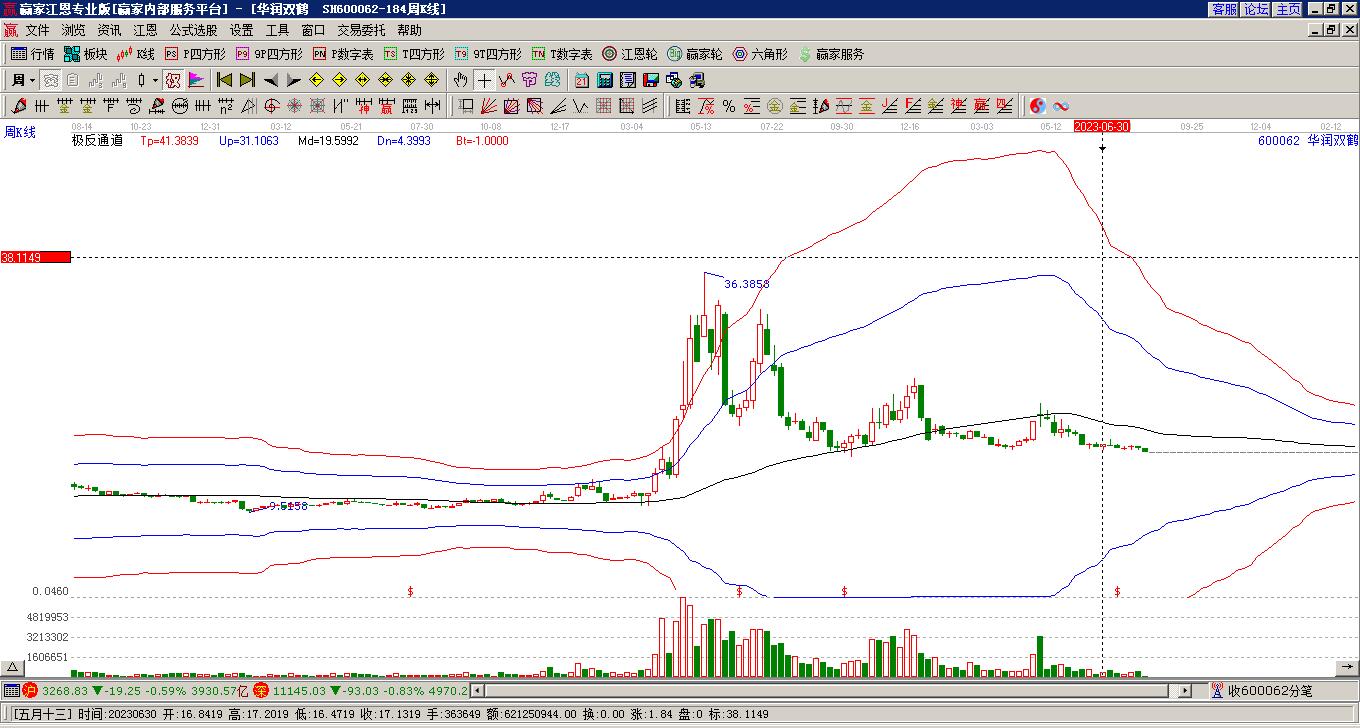Select the hand pan tool
Image resolution: width=1360 pixels, height=728 pixels.
click(x=460, y=80)
